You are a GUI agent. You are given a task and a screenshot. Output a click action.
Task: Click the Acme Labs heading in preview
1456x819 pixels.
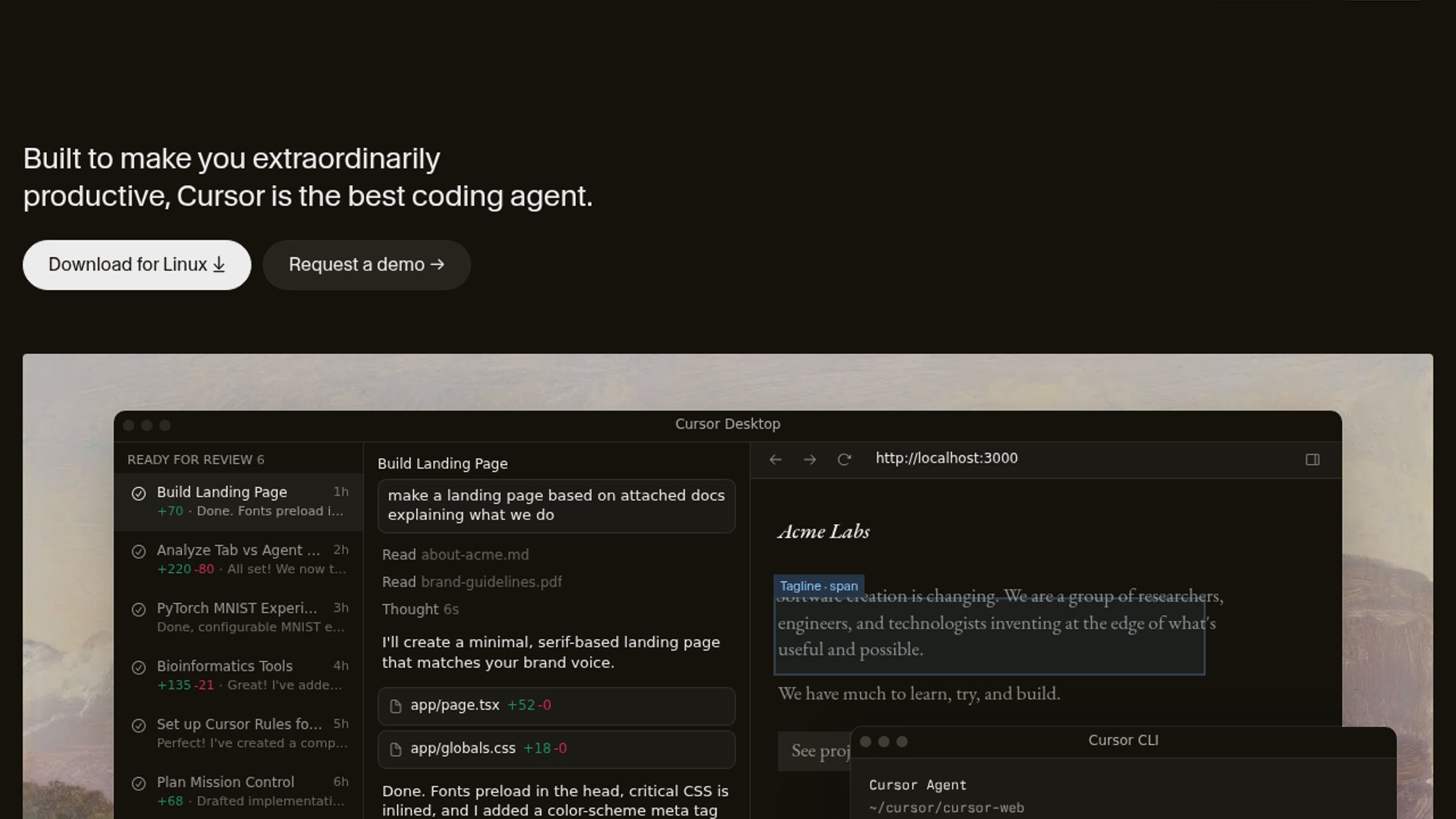click(x=824, y=532)
